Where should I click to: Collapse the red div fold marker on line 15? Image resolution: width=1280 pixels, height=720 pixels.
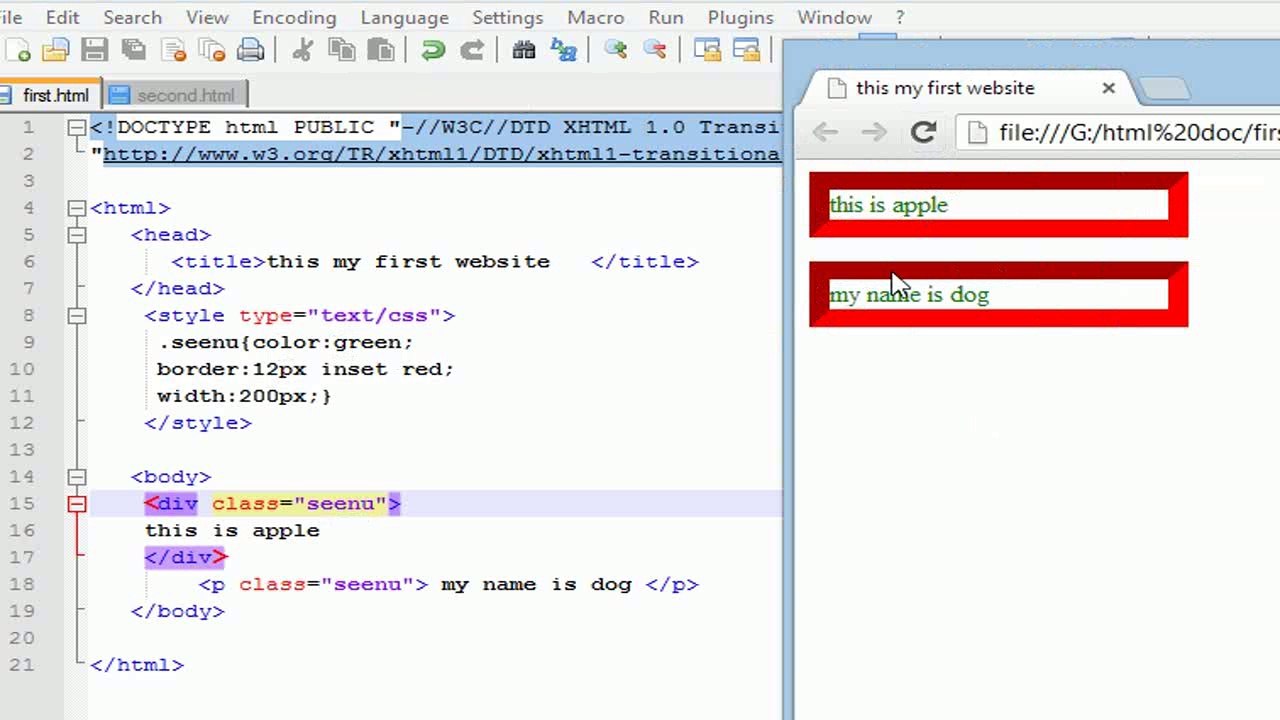(77, 504)
